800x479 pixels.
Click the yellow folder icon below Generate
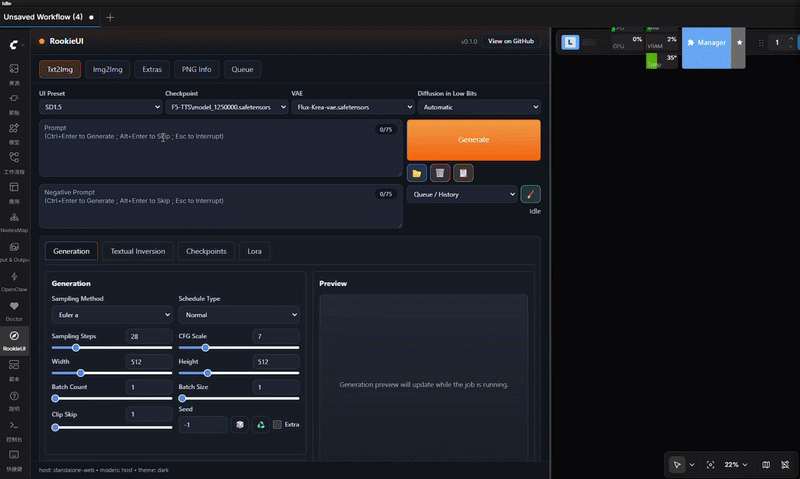pyautogui.click(x=417, y=173)
